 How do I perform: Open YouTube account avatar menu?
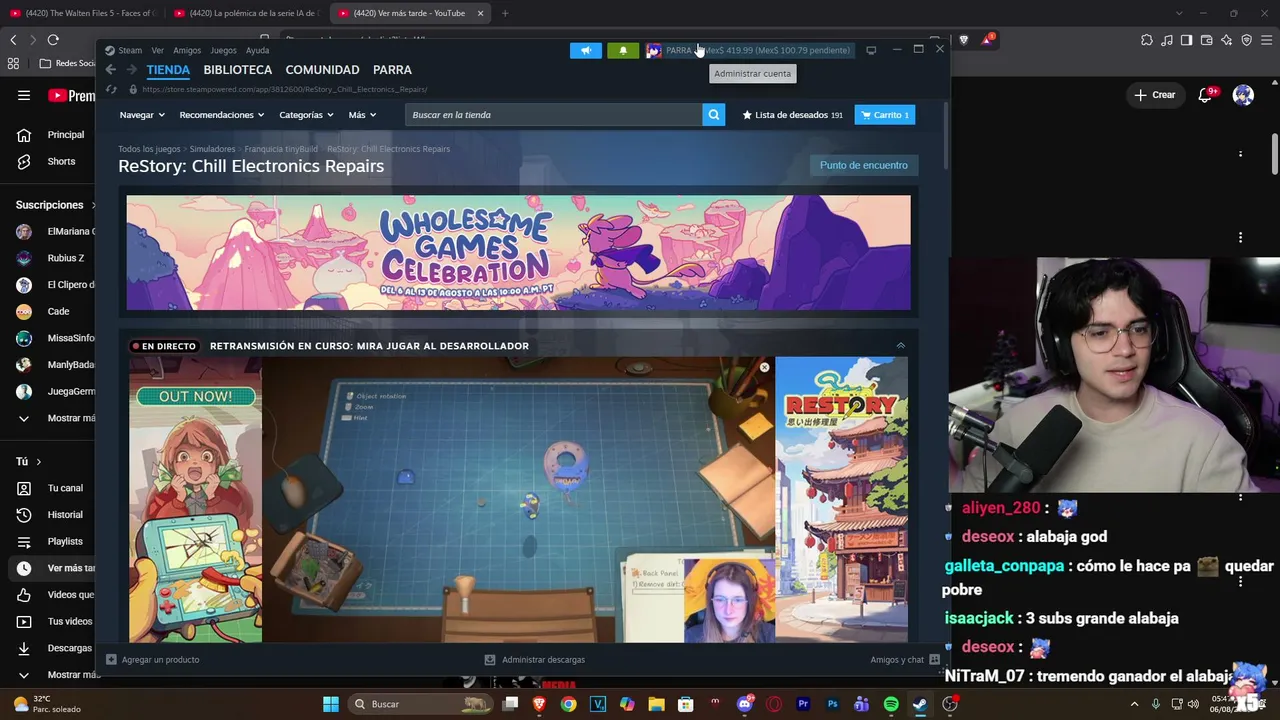[1243, 95]
